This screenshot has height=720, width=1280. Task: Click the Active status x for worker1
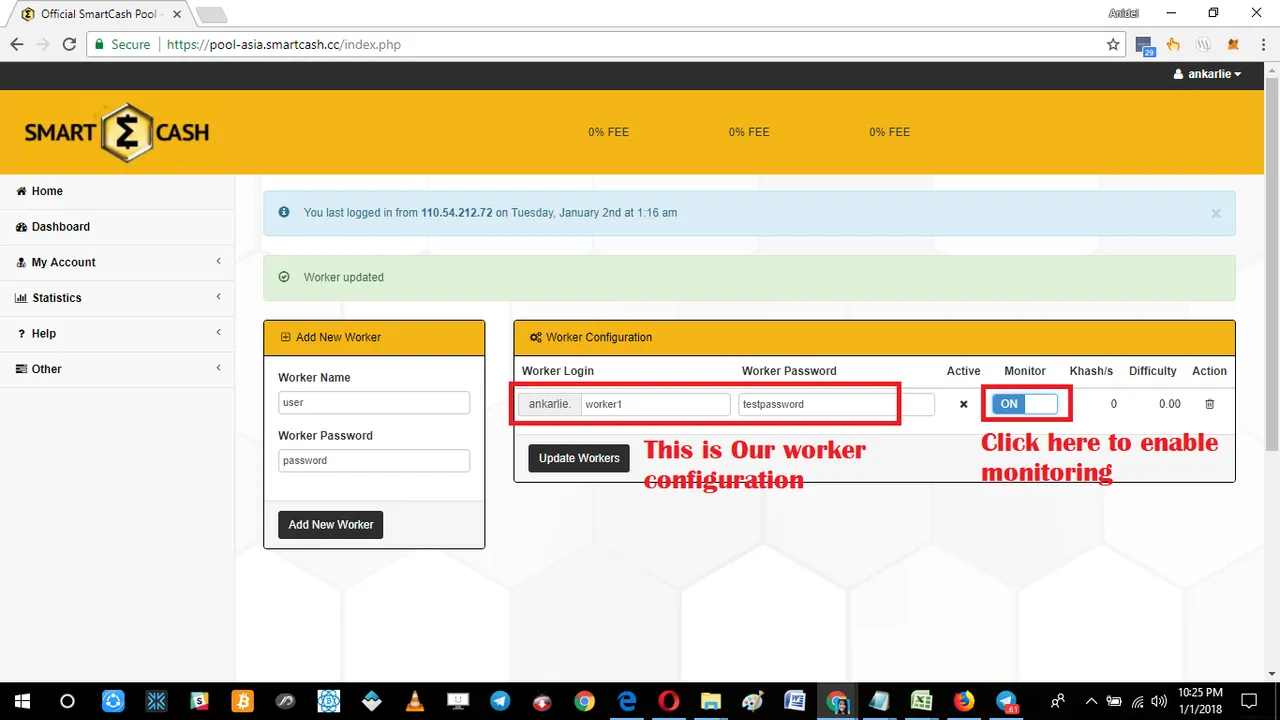(x=964, y=404)
